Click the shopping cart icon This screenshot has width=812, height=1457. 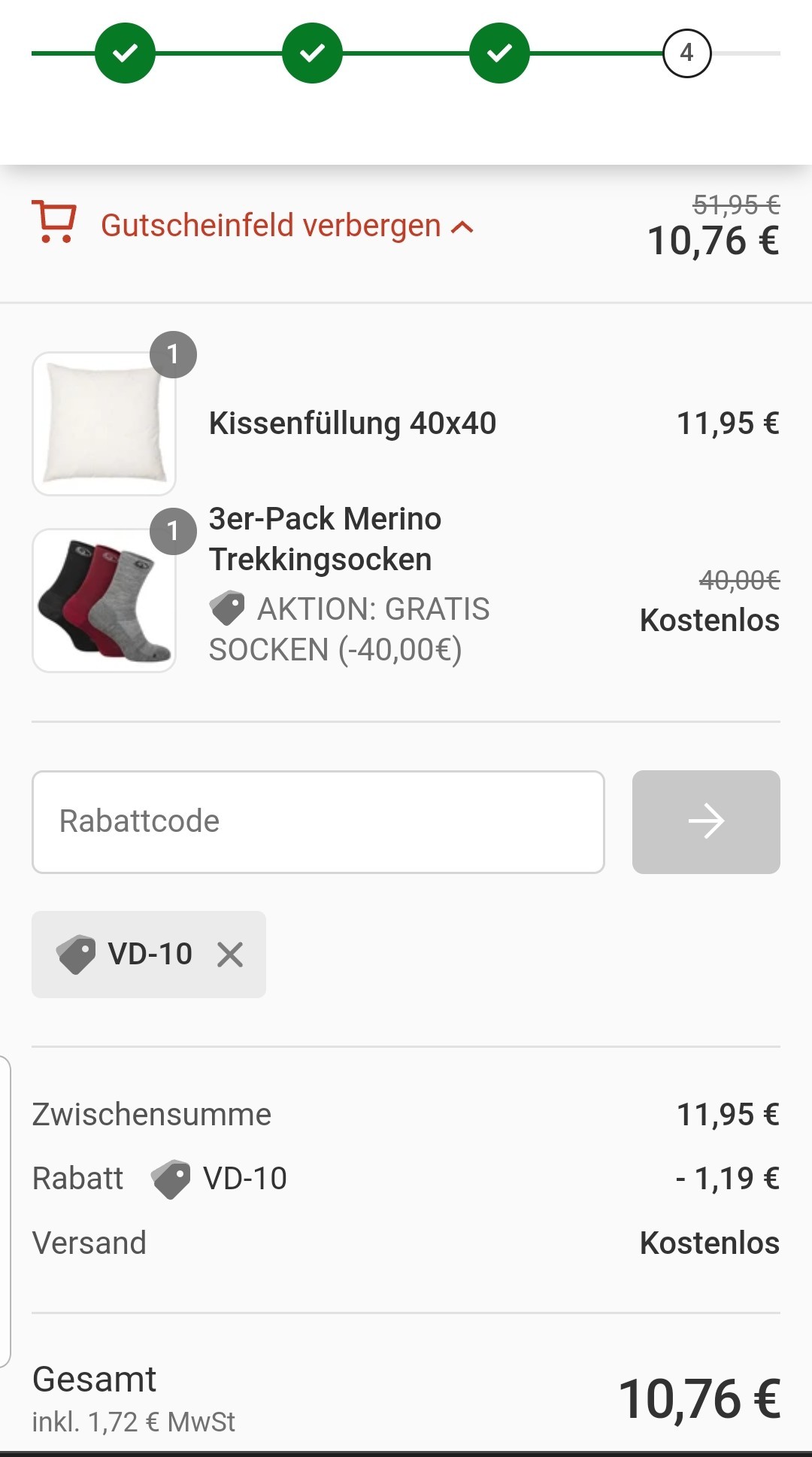(53, 222)
